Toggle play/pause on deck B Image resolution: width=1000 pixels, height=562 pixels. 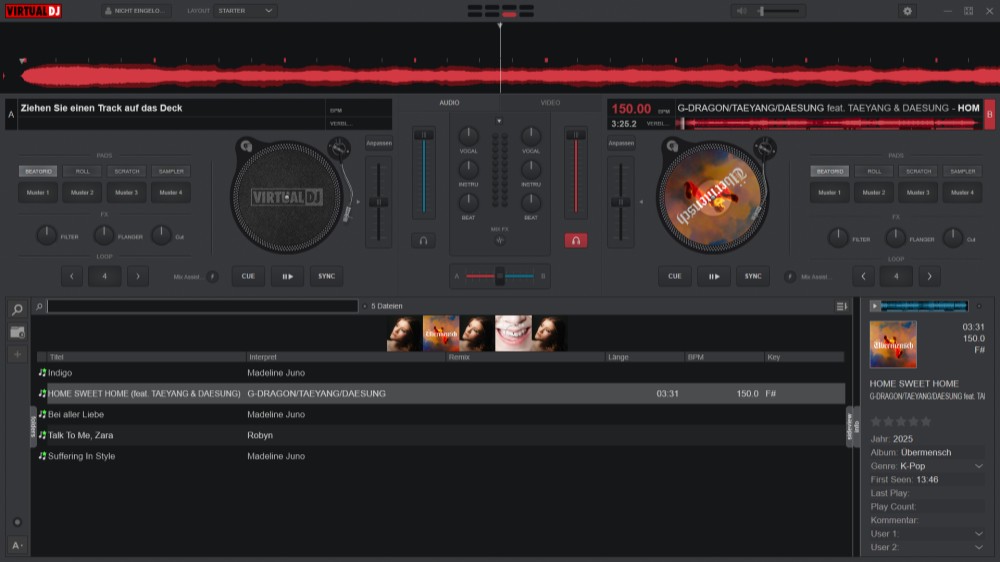[714, 276]
